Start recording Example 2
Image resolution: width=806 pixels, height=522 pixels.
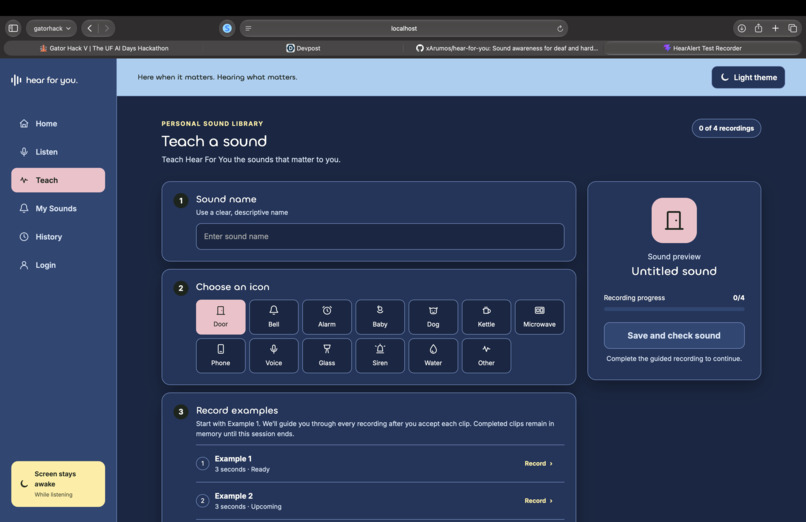(x=538, y=500)
